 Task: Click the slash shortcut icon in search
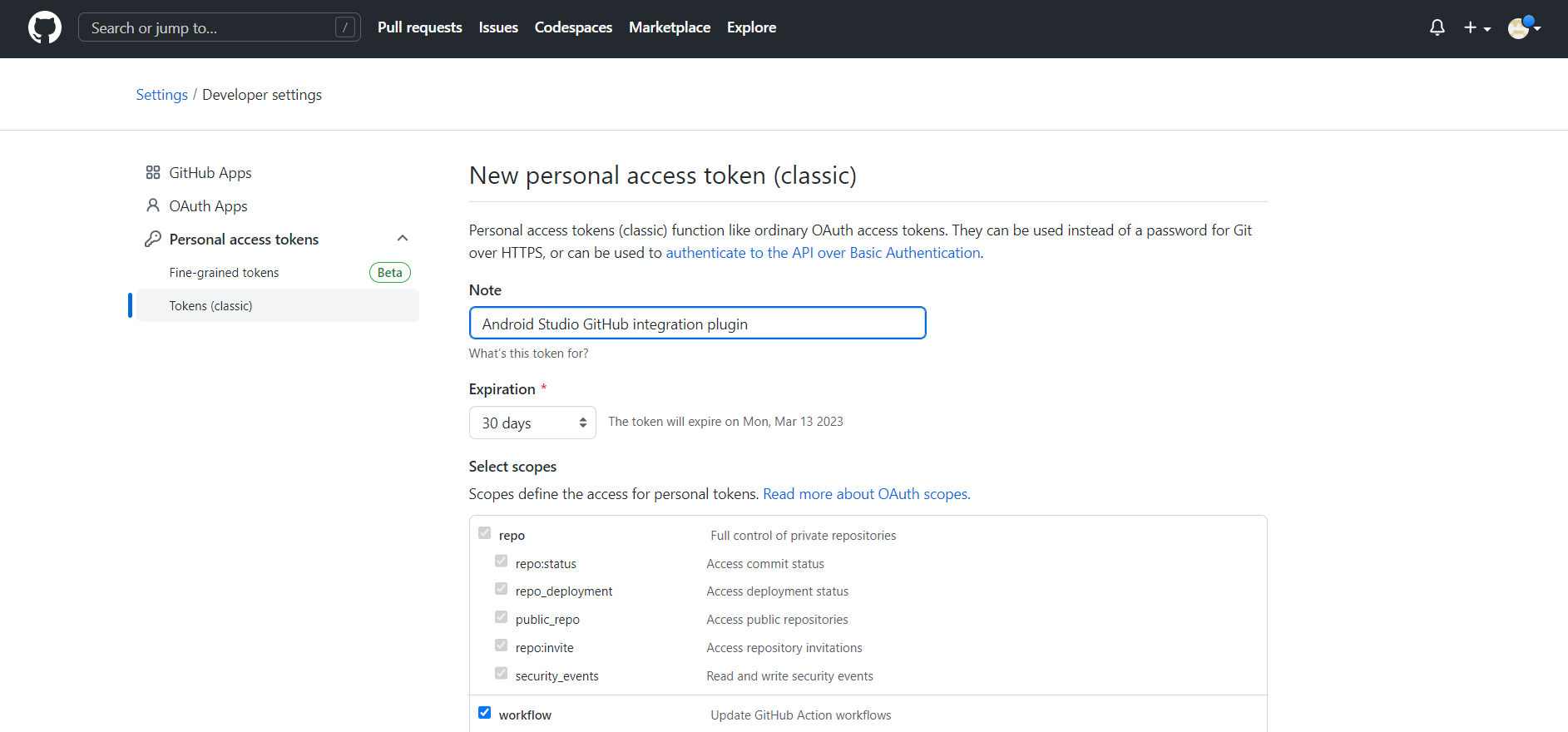pyautogui.click(x=345, y=27)
